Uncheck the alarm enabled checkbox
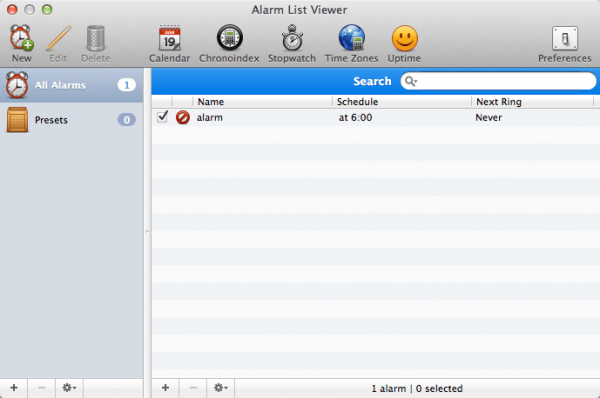This screenshot has height=398, width=600. point(163,116)
